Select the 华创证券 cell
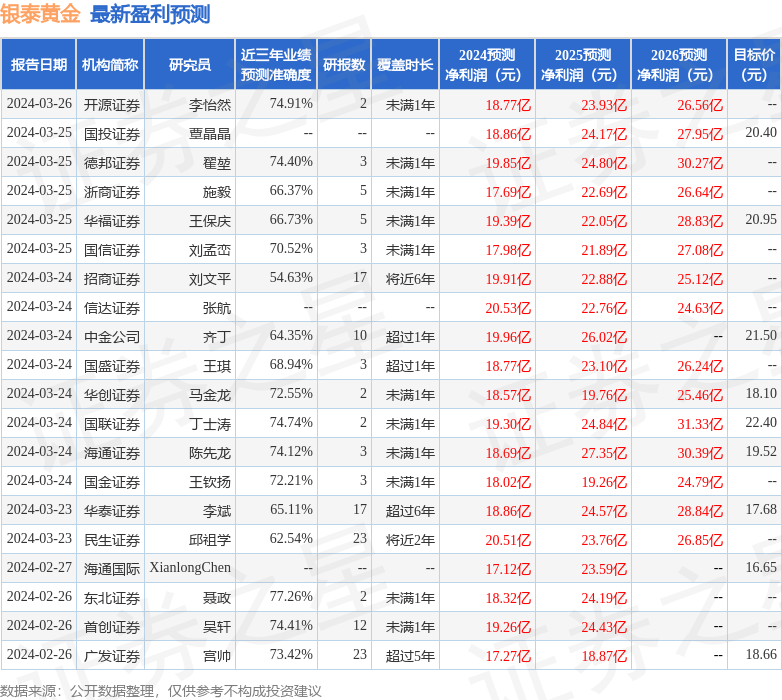Screen dimensions: 782x700 point(112,394)
